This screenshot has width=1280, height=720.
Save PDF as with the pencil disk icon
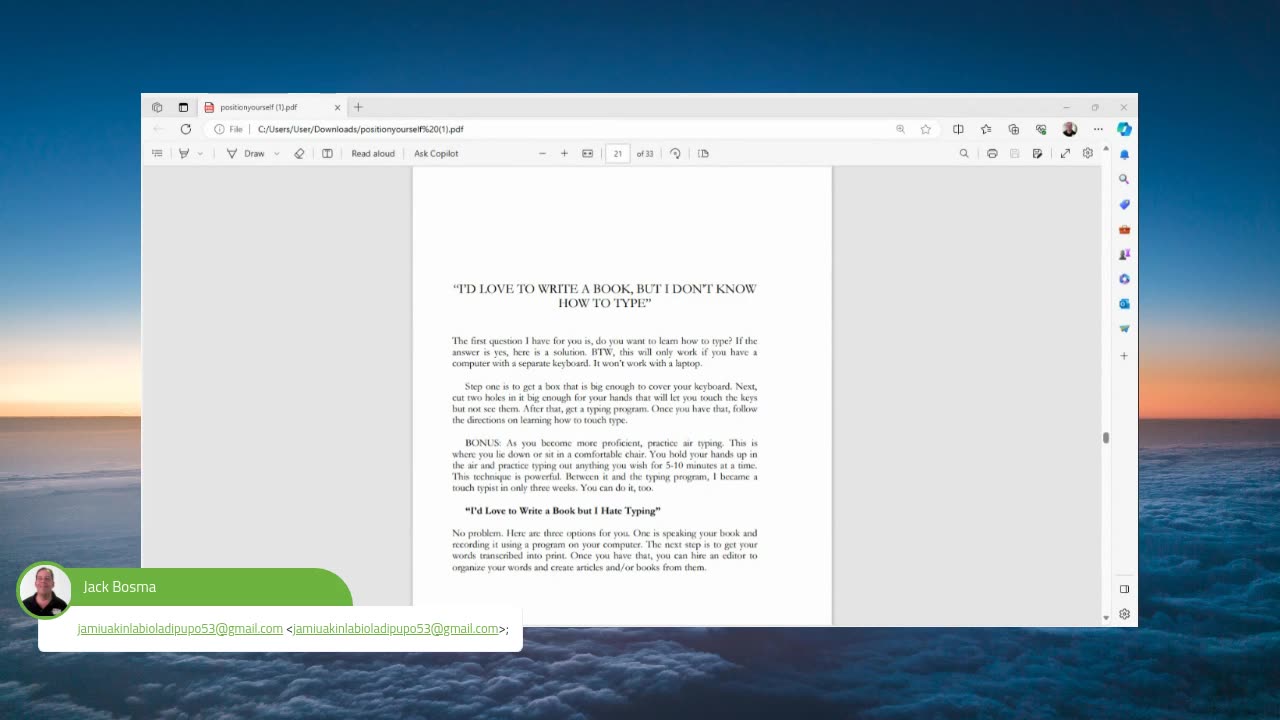[x=1037, y=153]
